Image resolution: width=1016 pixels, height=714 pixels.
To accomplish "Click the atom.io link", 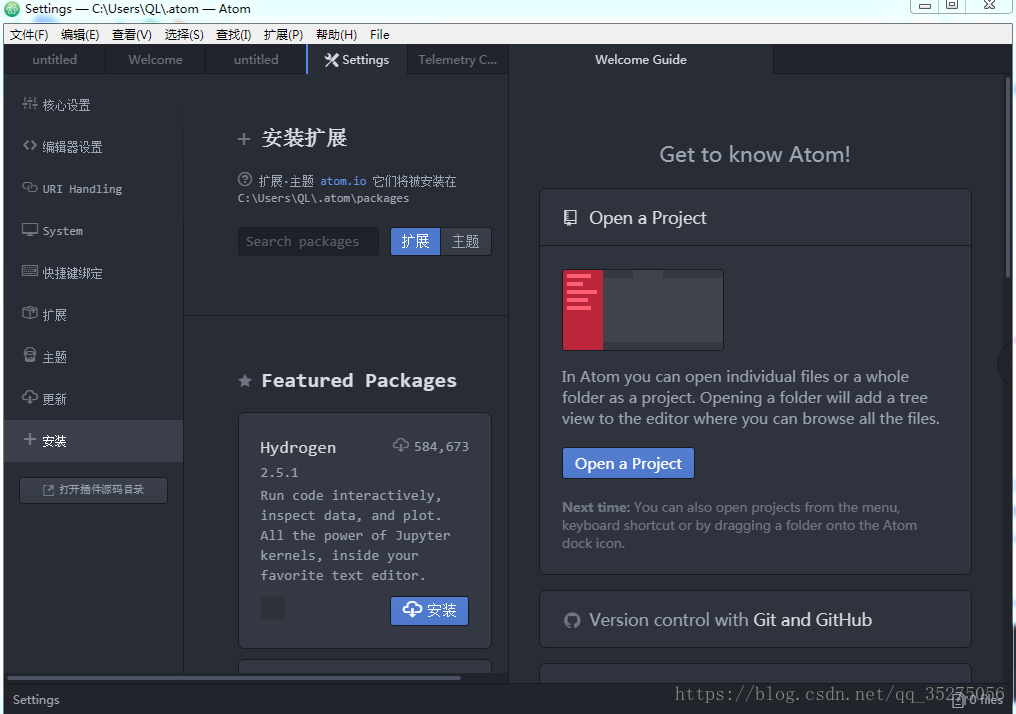I will [343, 181].
